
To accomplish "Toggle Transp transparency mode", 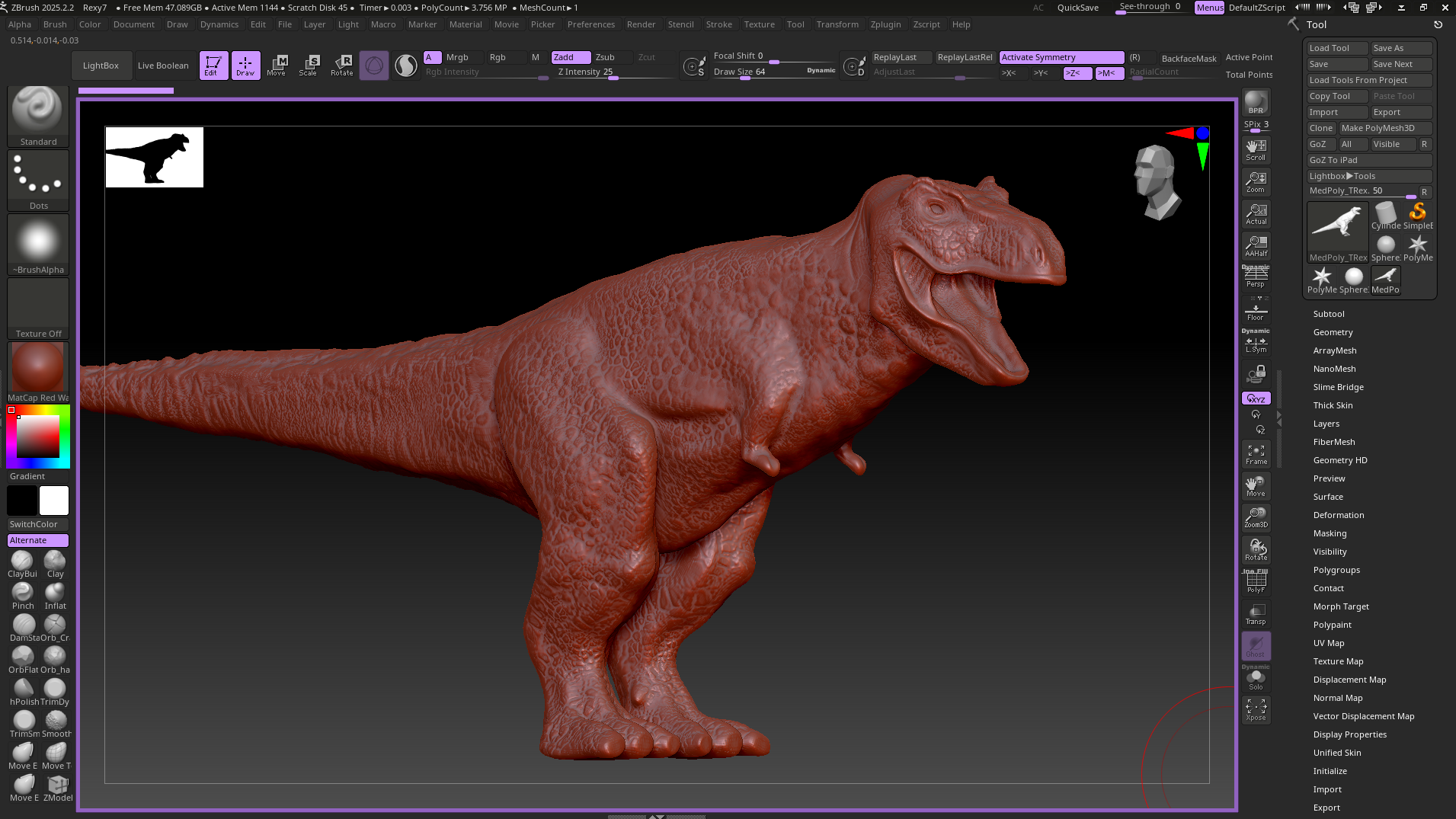I will click(x=1256, y=614).
